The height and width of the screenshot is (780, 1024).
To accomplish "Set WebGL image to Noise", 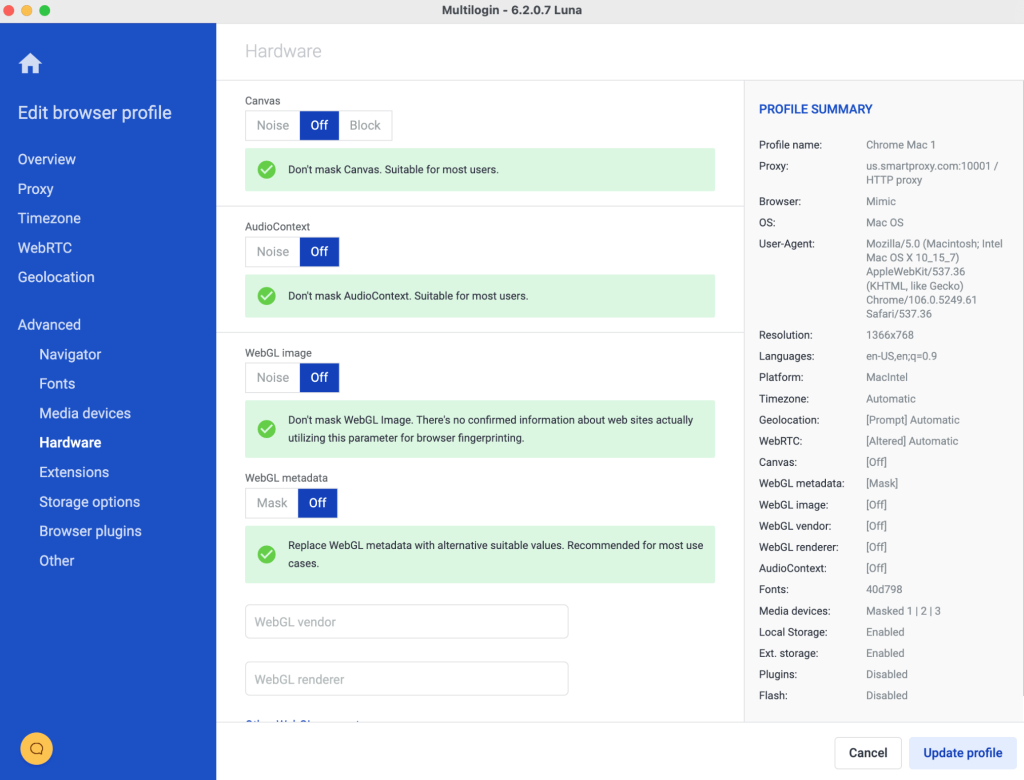I will [272, 378].
